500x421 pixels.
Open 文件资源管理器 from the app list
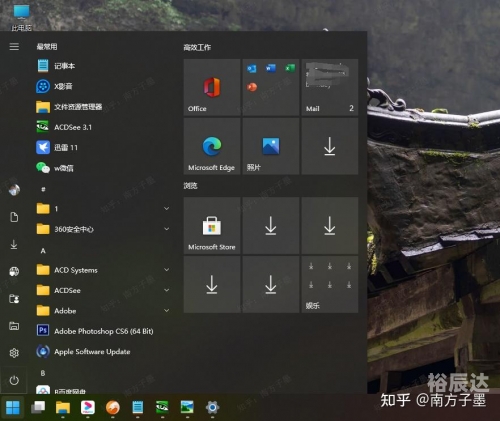click(x=69, y=107)
